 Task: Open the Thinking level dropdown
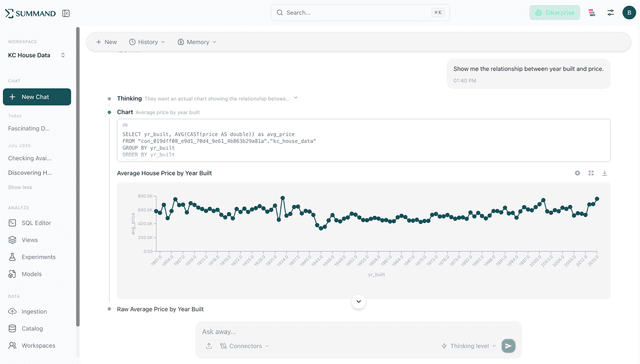469,346
